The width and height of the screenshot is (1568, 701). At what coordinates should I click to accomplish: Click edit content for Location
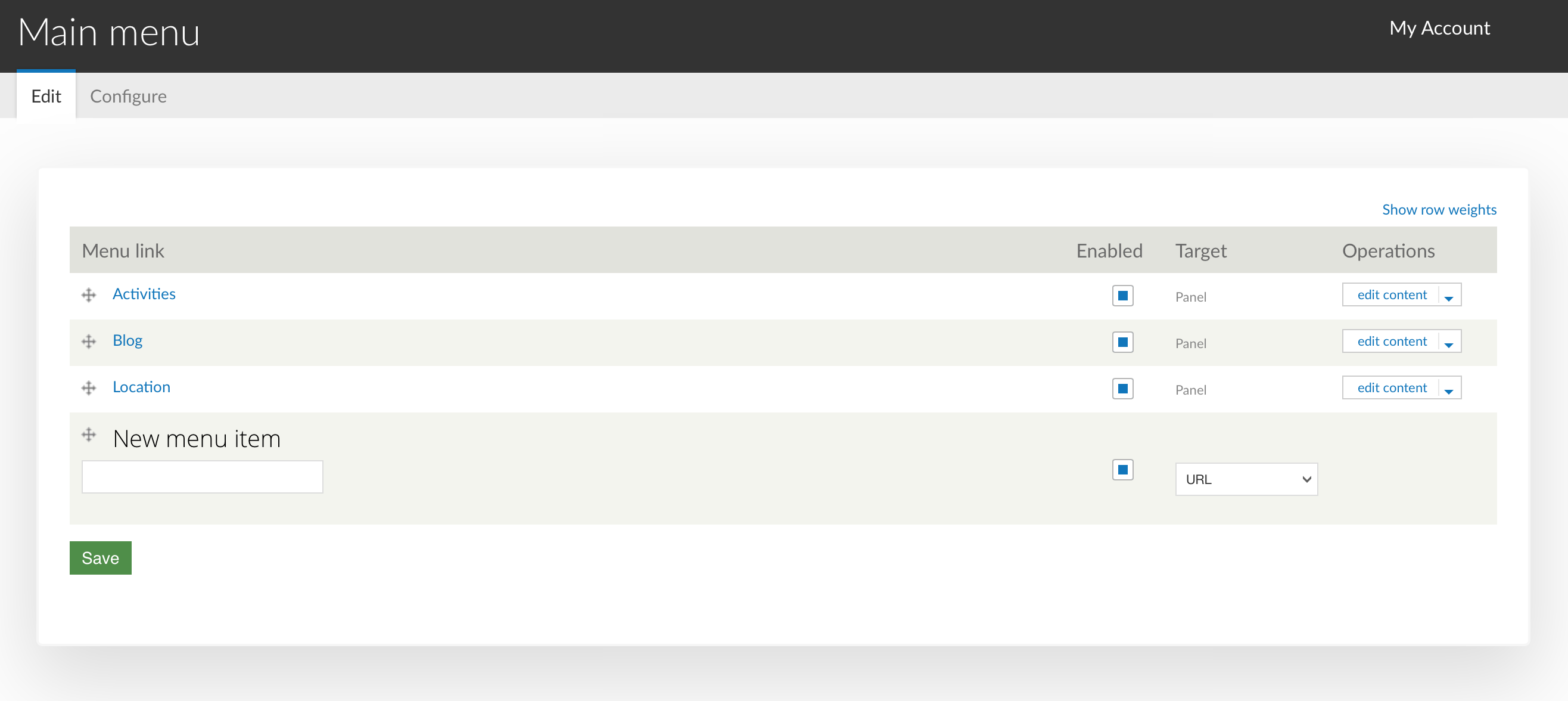coord(1392,387)
